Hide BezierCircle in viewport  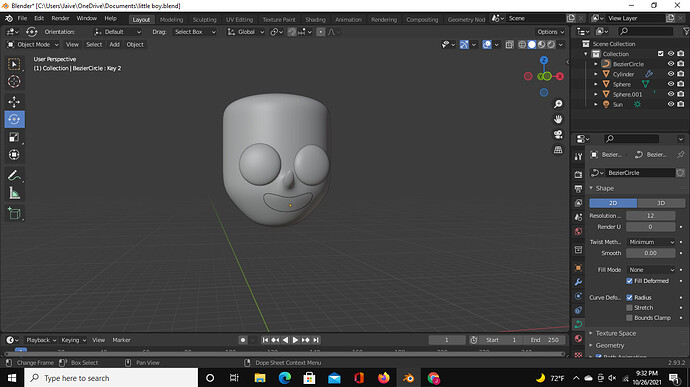pos(671,64)
